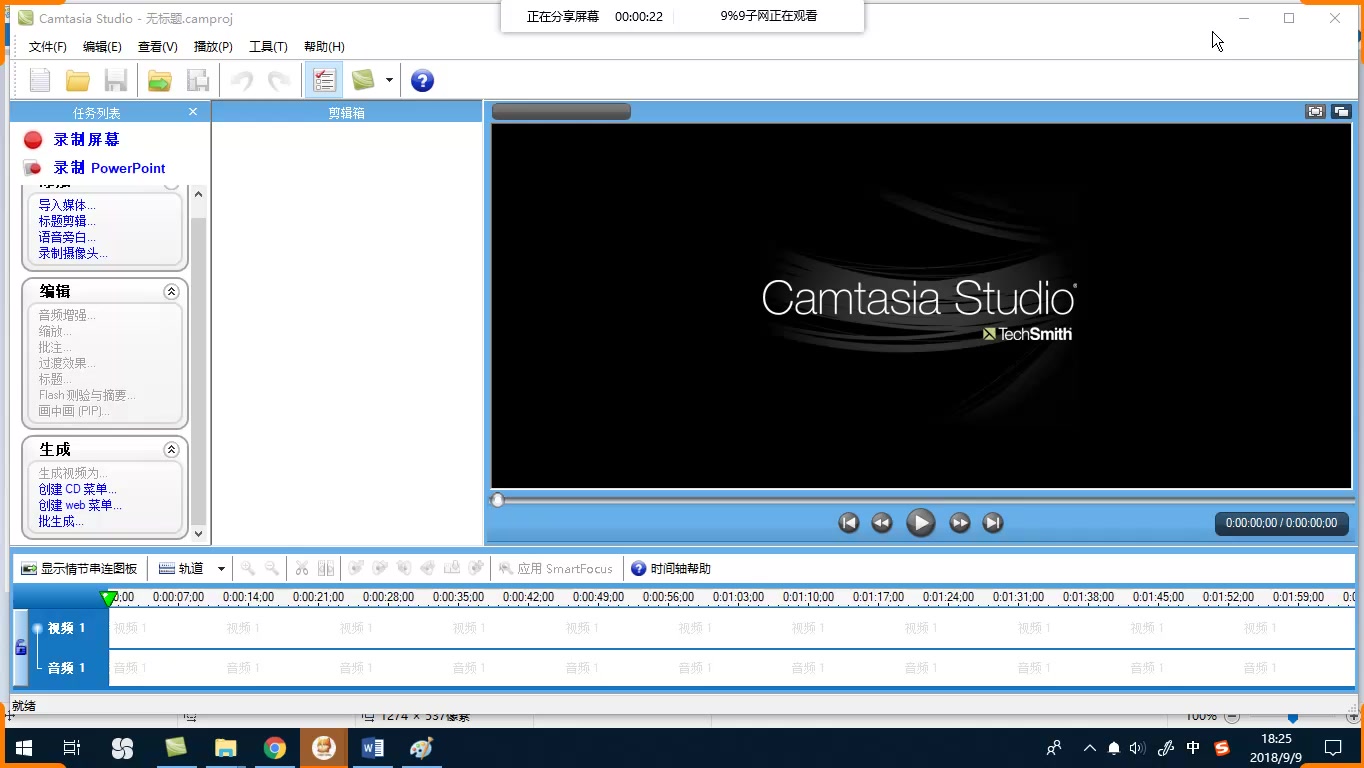Click the 创建 web 菜单... link
This screenshot has height=768, width=1364.
pyautogui.click(x=80, y=505)
